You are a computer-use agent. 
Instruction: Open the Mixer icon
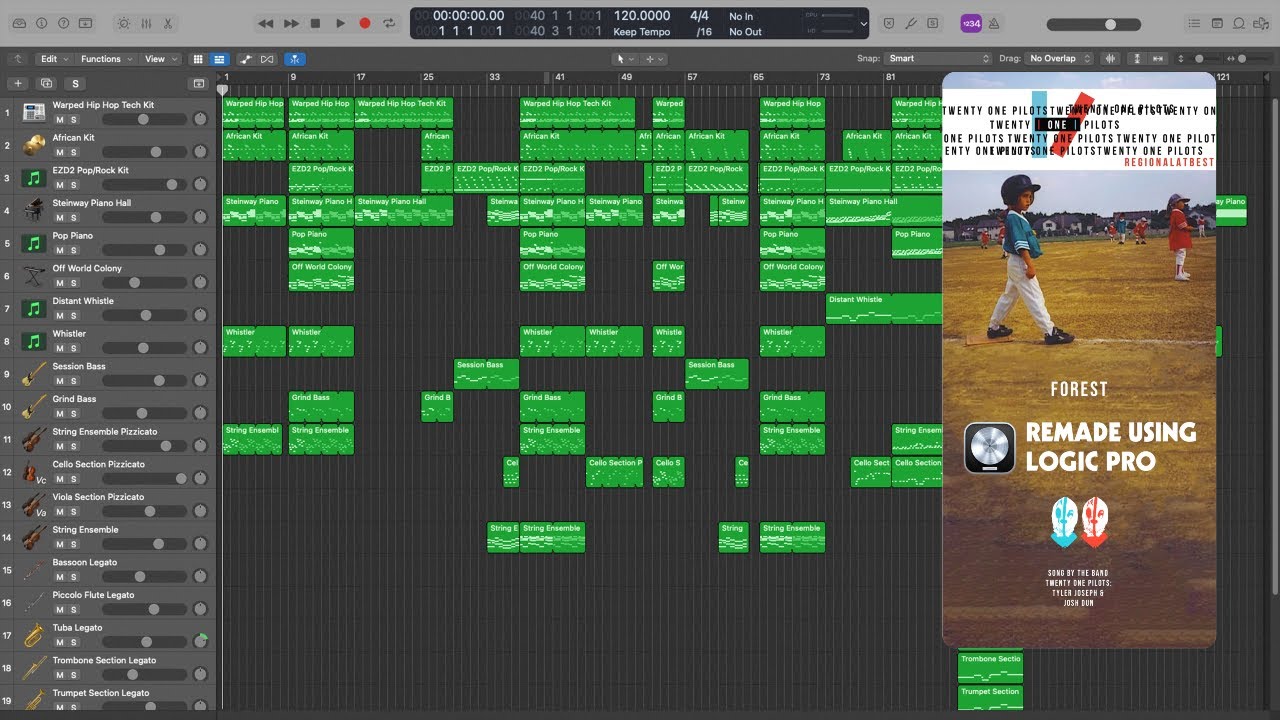pyautogui.click(x=146, y=22)
